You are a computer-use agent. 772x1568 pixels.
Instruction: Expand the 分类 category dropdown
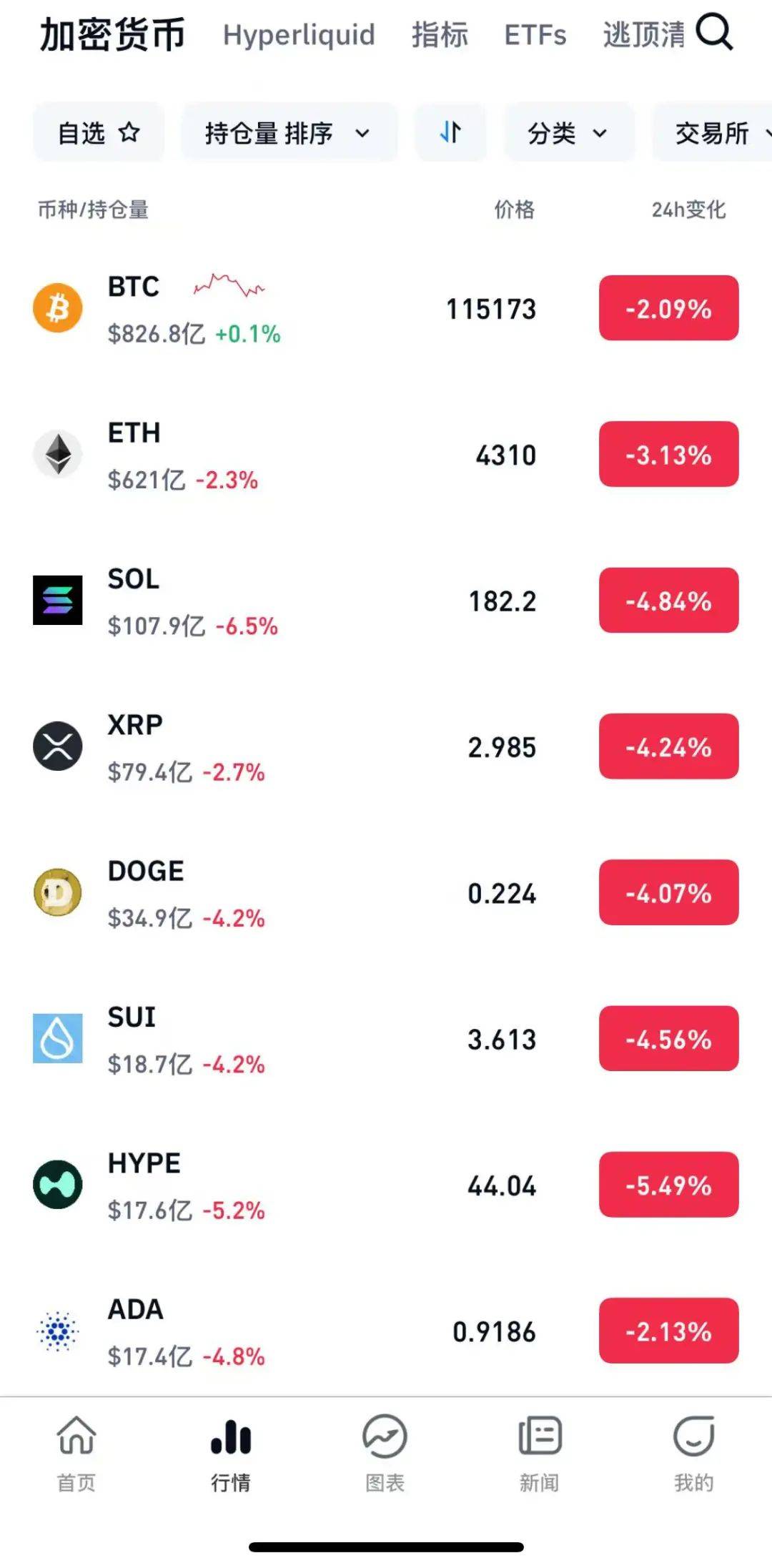568,132
